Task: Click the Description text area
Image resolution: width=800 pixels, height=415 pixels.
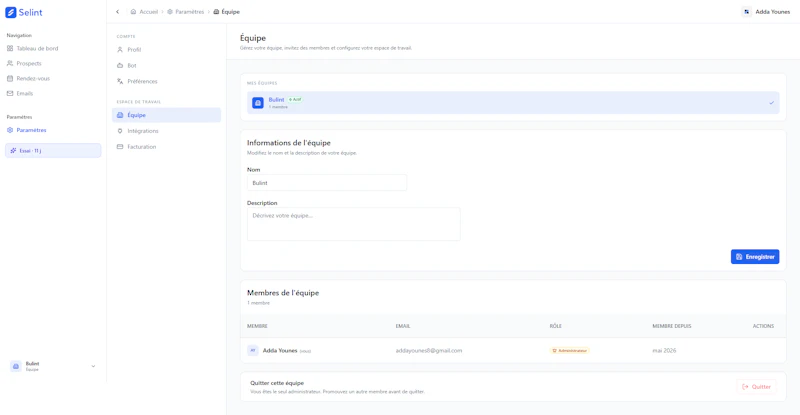Action: tap(354, 224)
